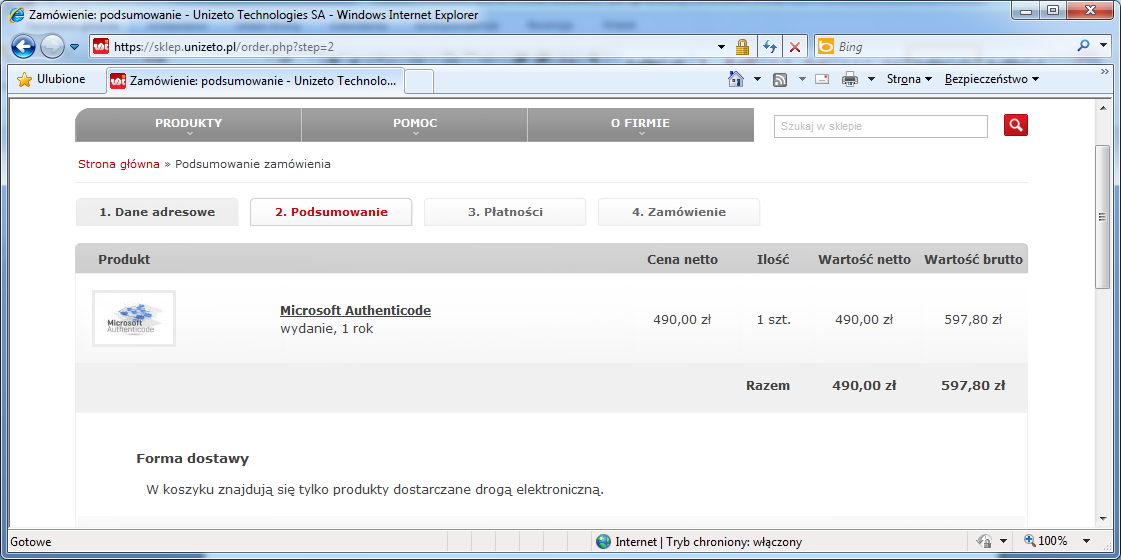Viewport: 1121px width, 560px height.
Task: Click the Internet Explorer title bar icon
Action: tap(17, 14)
